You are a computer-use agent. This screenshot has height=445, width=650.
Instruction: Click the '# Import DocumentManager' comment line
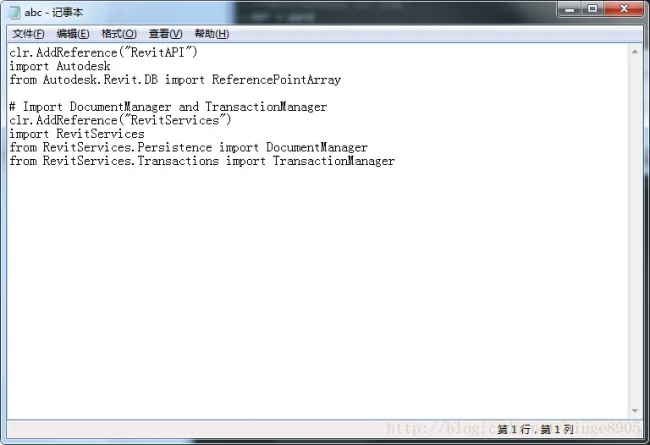(168, 107)
